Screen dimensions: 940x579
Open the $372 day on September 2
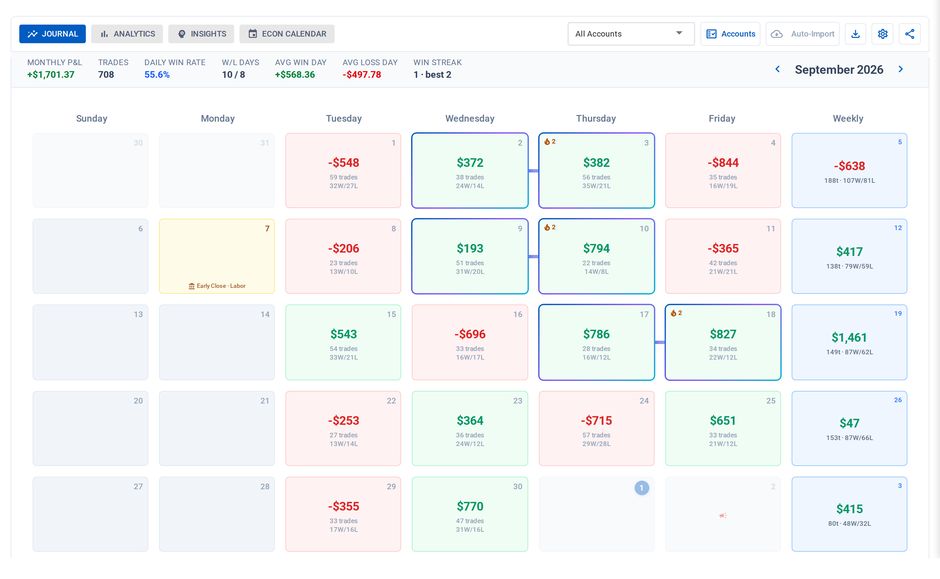pos(470,171)
